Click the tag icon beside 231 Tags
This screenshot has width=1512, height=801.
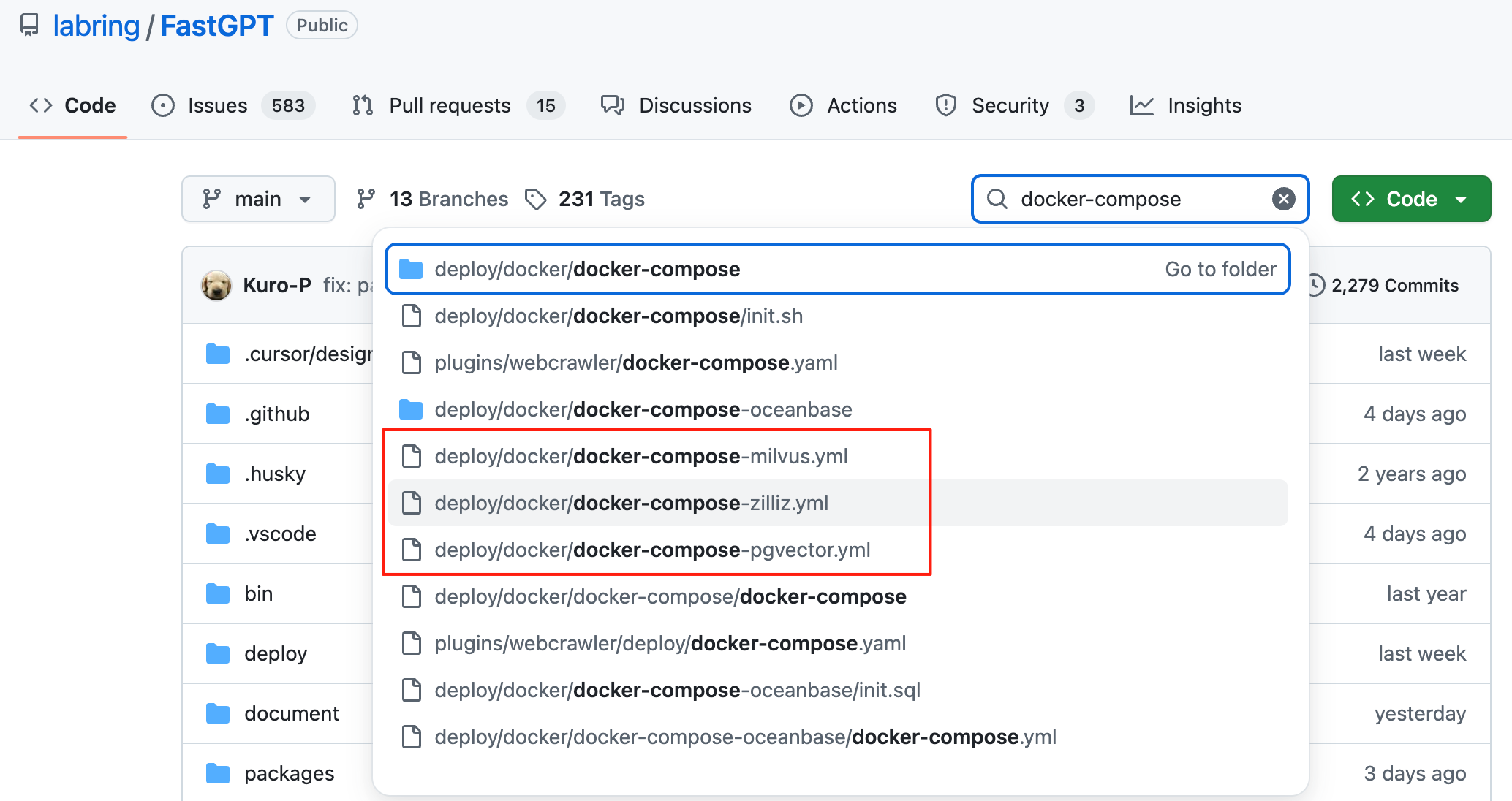pos(536,199)
